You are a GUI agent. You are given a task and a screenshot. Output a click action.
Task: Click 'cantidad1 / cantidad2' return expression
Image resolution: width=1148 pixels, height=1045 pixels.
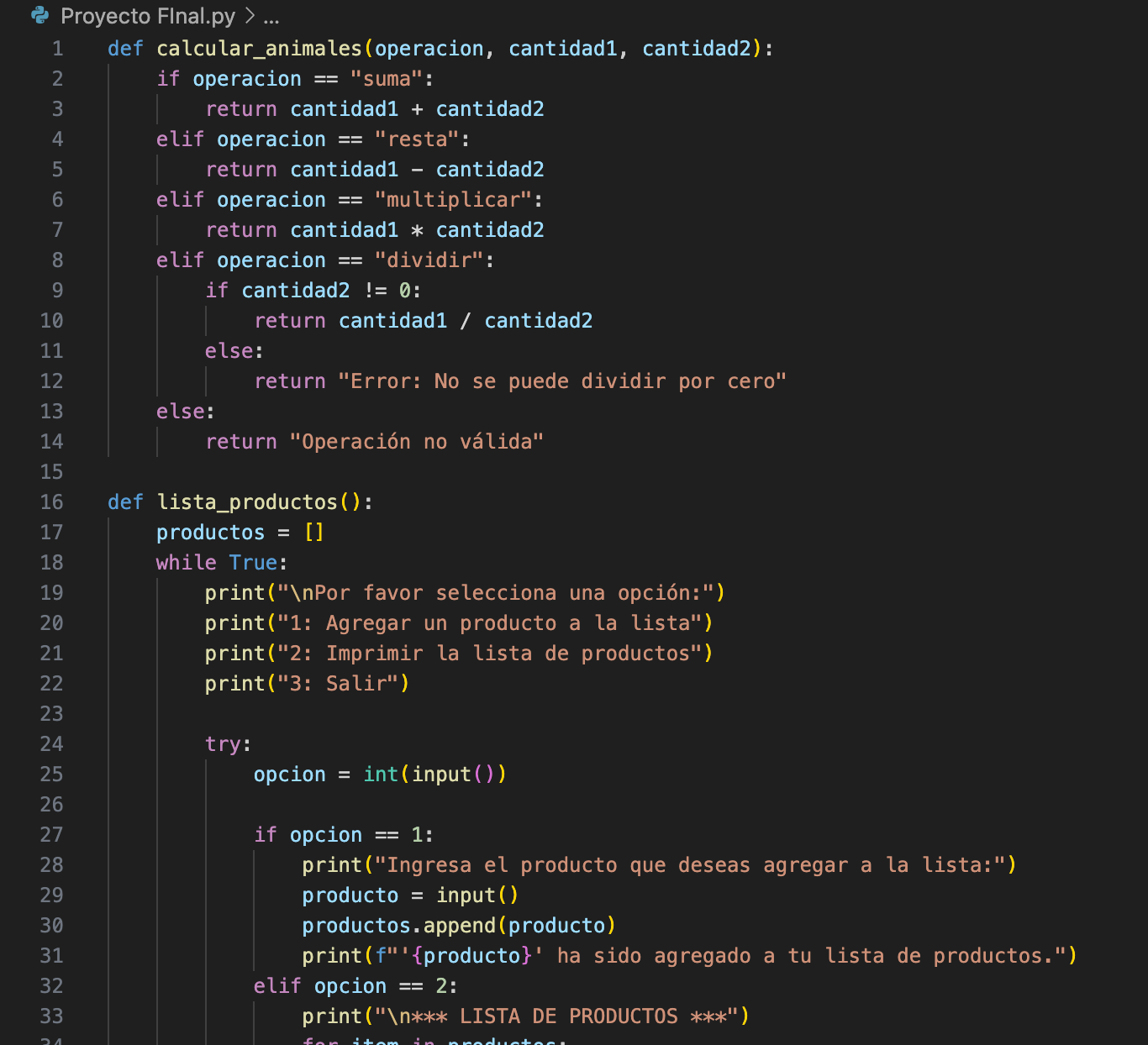tap(466, 321)
